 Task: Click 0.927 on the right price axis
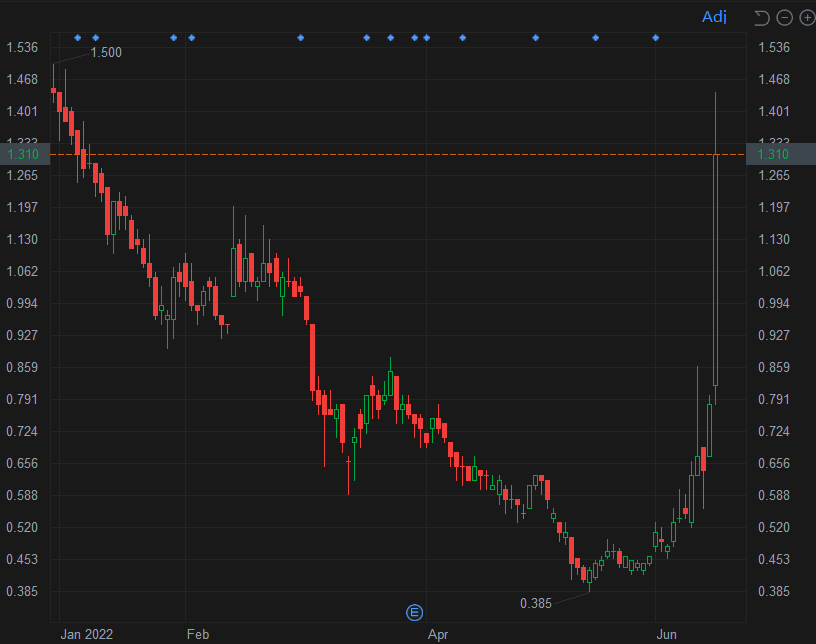pyautogui.click(x=774, y=335)
